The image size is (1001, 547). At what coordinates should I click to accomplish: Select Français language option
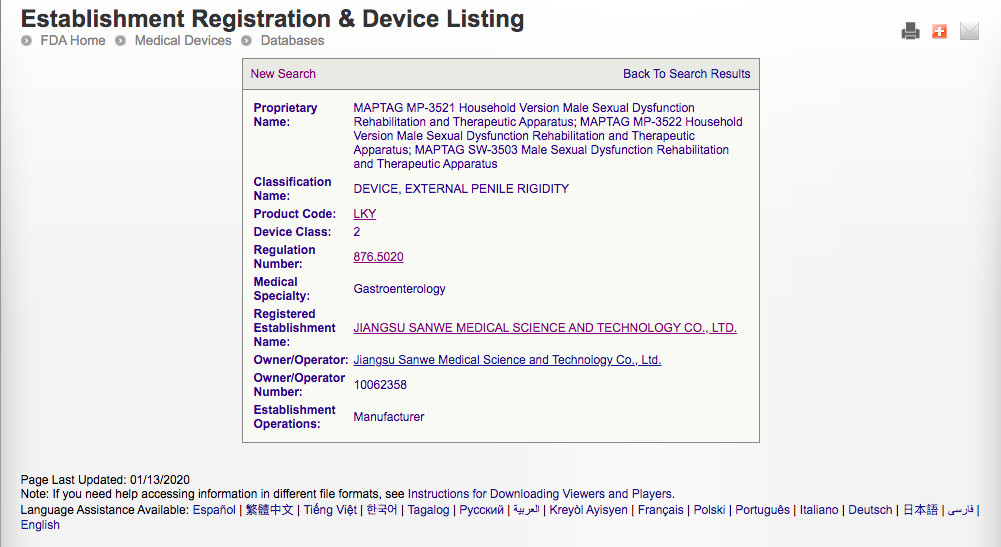[x=661, y=510]
